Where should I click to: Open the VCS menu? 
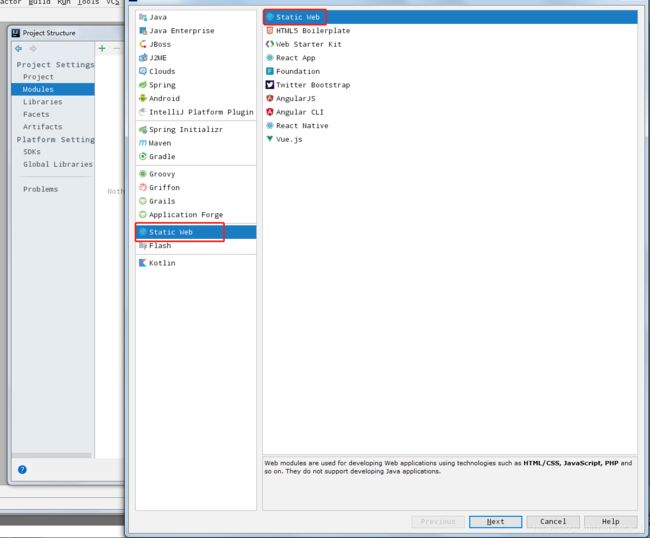[x=113, y=2]
